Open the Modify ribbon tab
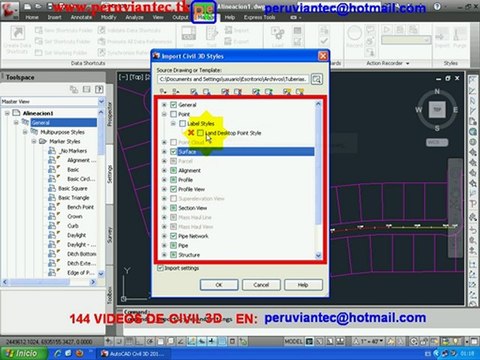Viewport: 480px width, 360px height. 109,17
